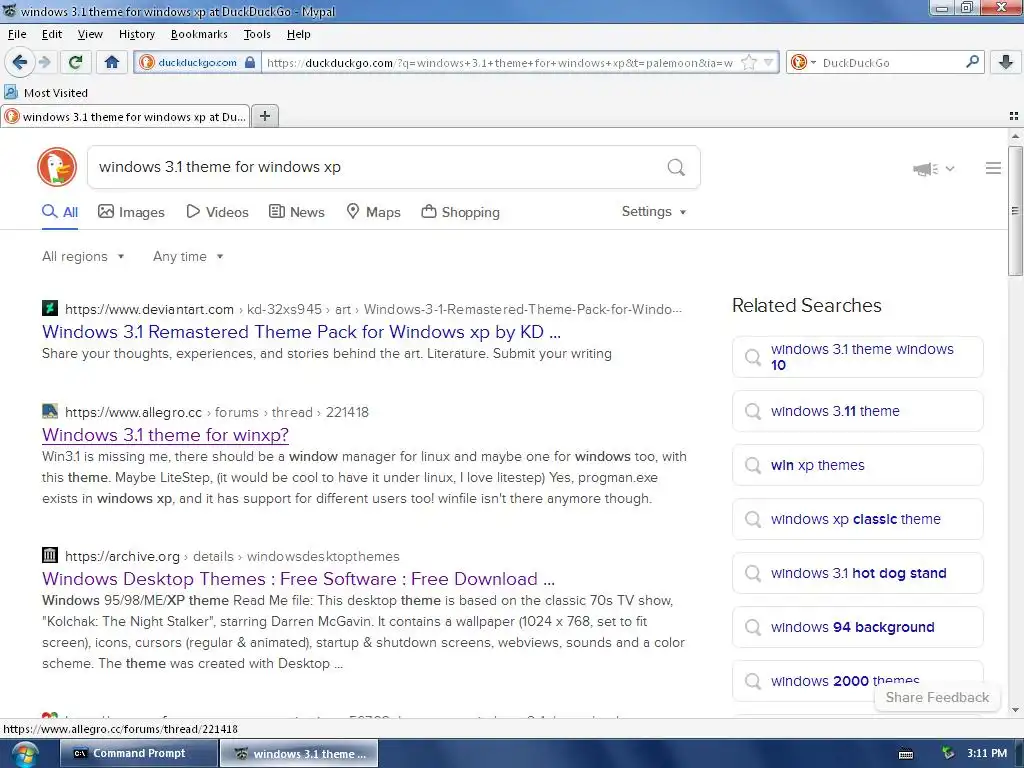Viewport: 1024px width, 768px height.
Task: Search related: windows 3.11 theme
Action: click(x=857, y=411)
